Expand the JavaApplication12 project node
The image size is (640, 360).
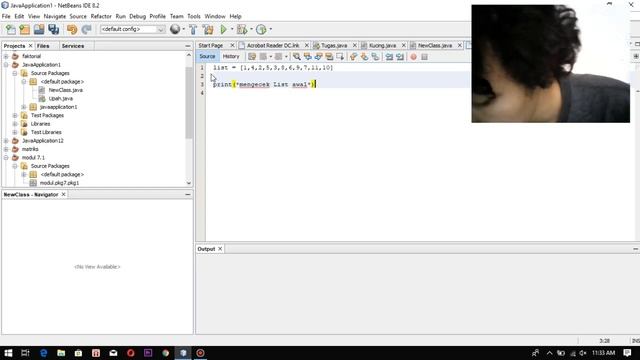point(6,141)
